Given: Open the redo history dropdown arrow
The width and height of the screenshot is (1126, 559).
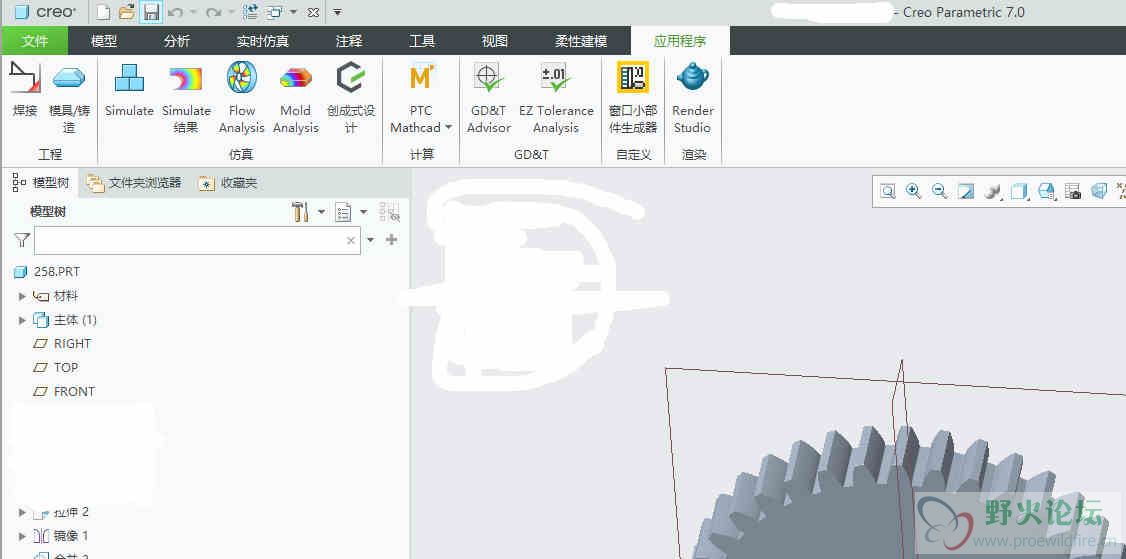Looking at the screenshot, I should [x=231, y=12].
